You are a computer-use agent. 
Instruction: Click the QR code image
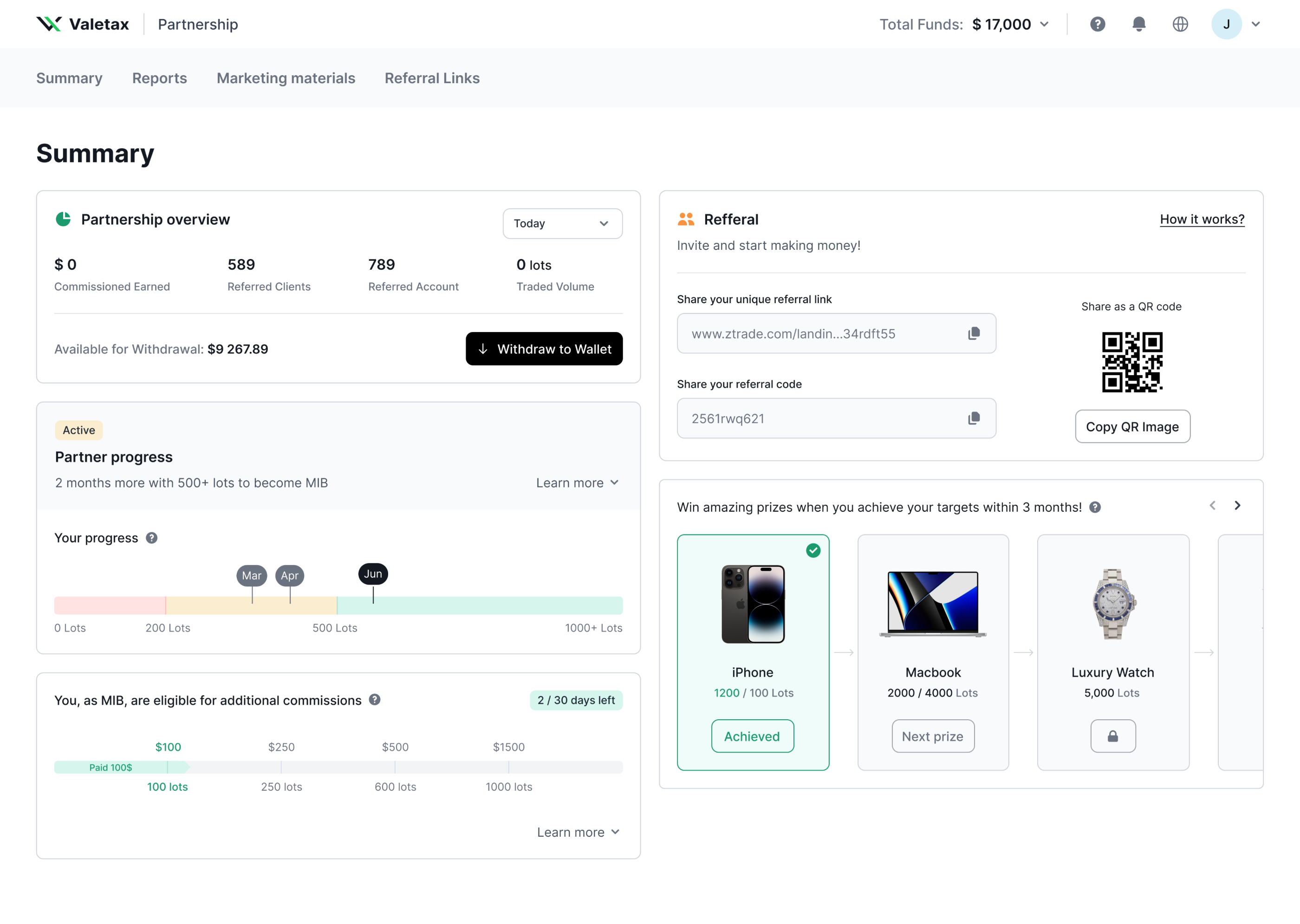[1131, 362]
